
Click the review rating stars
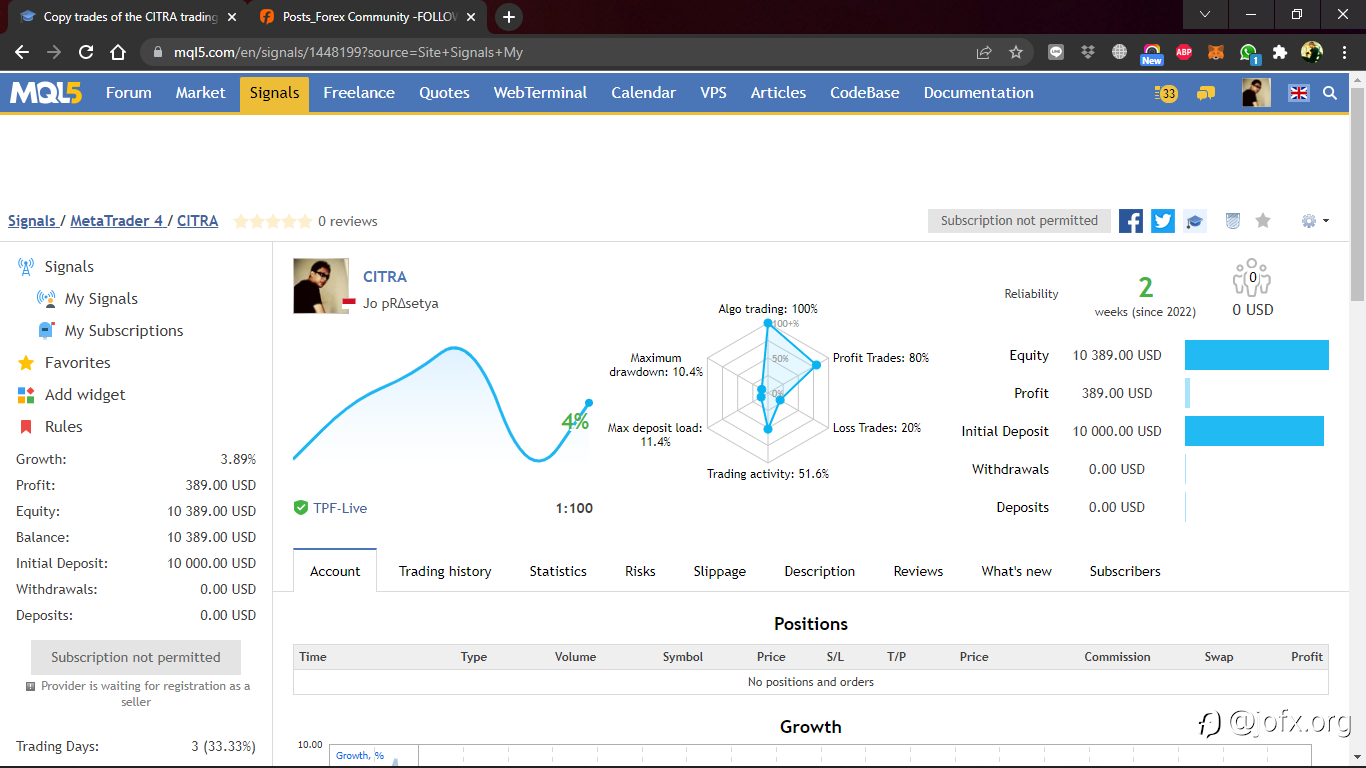click(272, 221)
